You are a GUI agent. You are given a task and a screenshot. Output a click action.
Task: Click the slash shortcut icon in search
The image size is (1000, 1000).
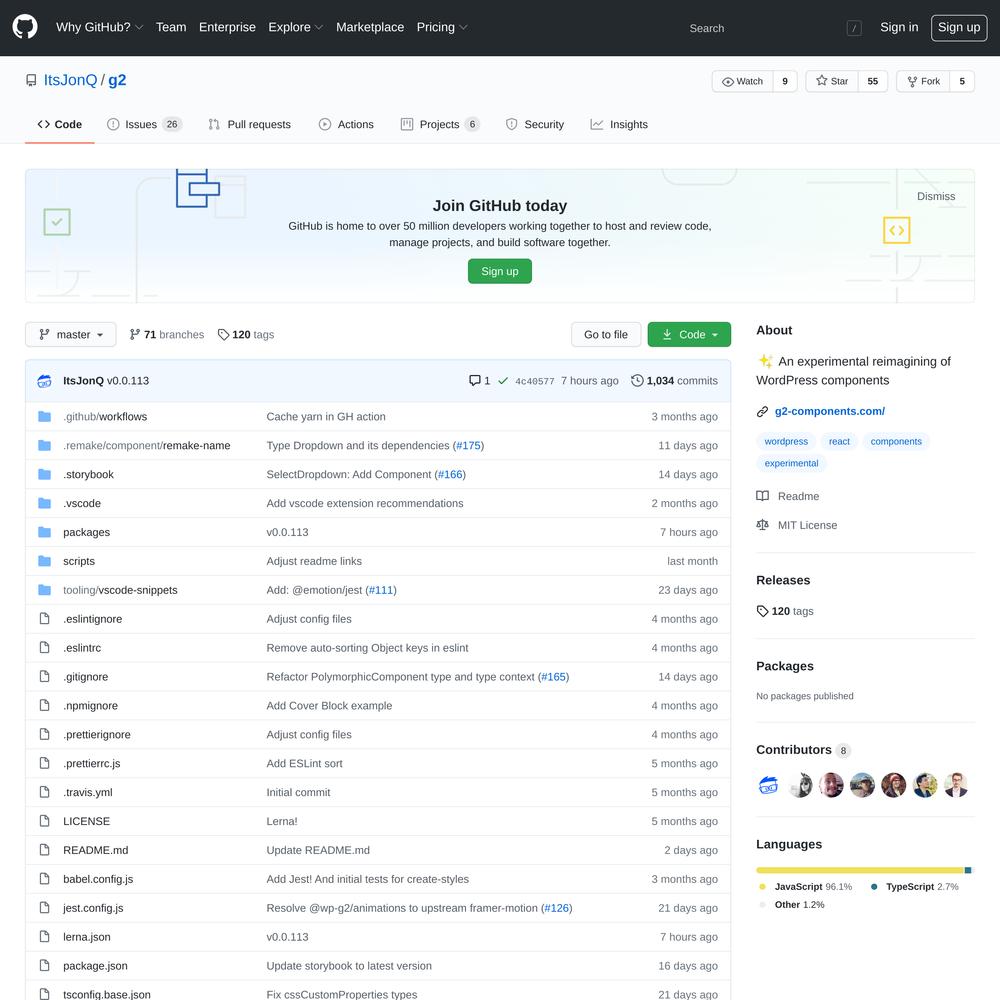coord(854,28)
